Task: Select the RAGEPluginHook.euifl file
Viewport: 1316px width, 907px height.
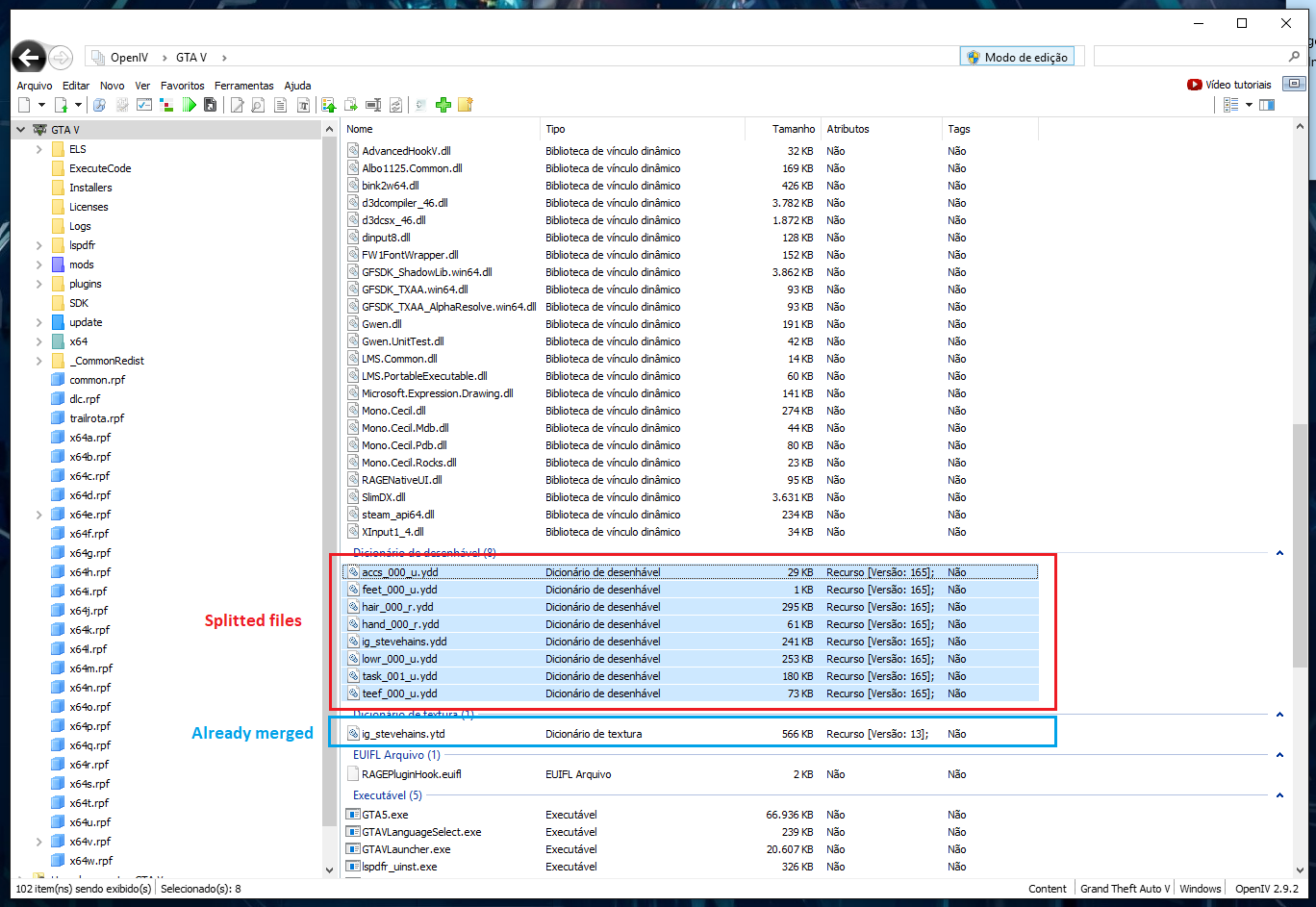Action: tap(692, 774)
